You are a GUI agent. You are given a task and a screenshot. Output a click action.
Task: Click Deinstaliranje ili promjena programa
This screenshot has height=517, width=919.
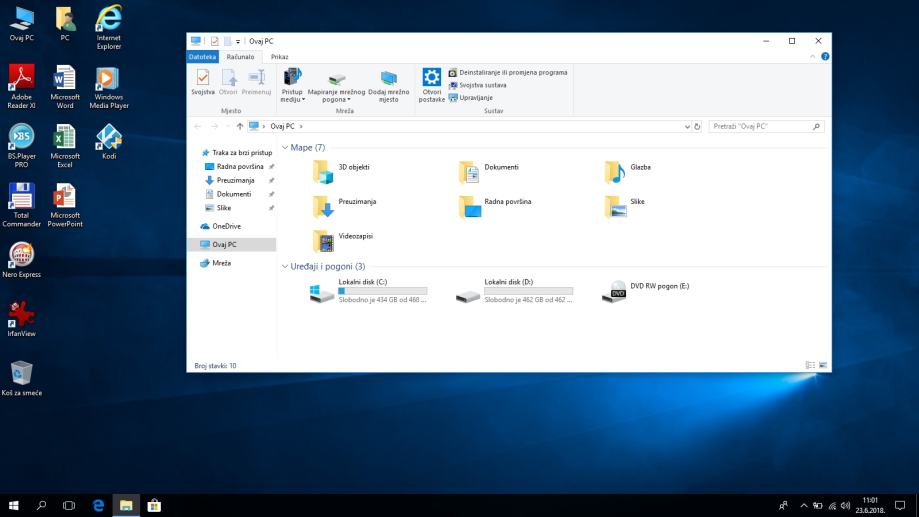pyautogui.click(x=513, y=72)
